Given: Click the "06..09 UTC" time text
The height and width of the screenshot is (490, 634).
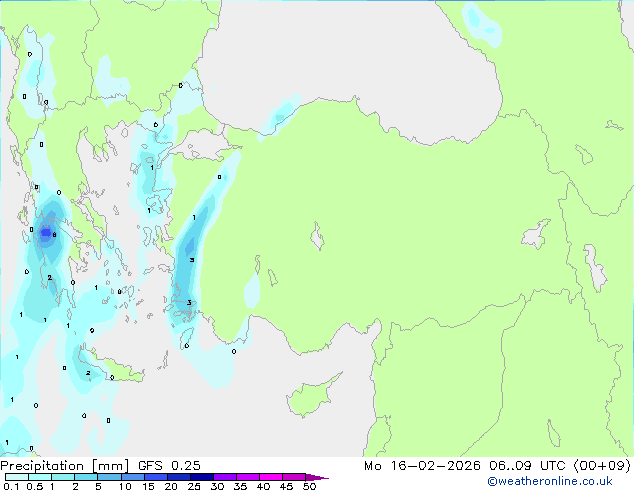Looking at the screenshot, I should pyautogui.click(x=527, y=466).
